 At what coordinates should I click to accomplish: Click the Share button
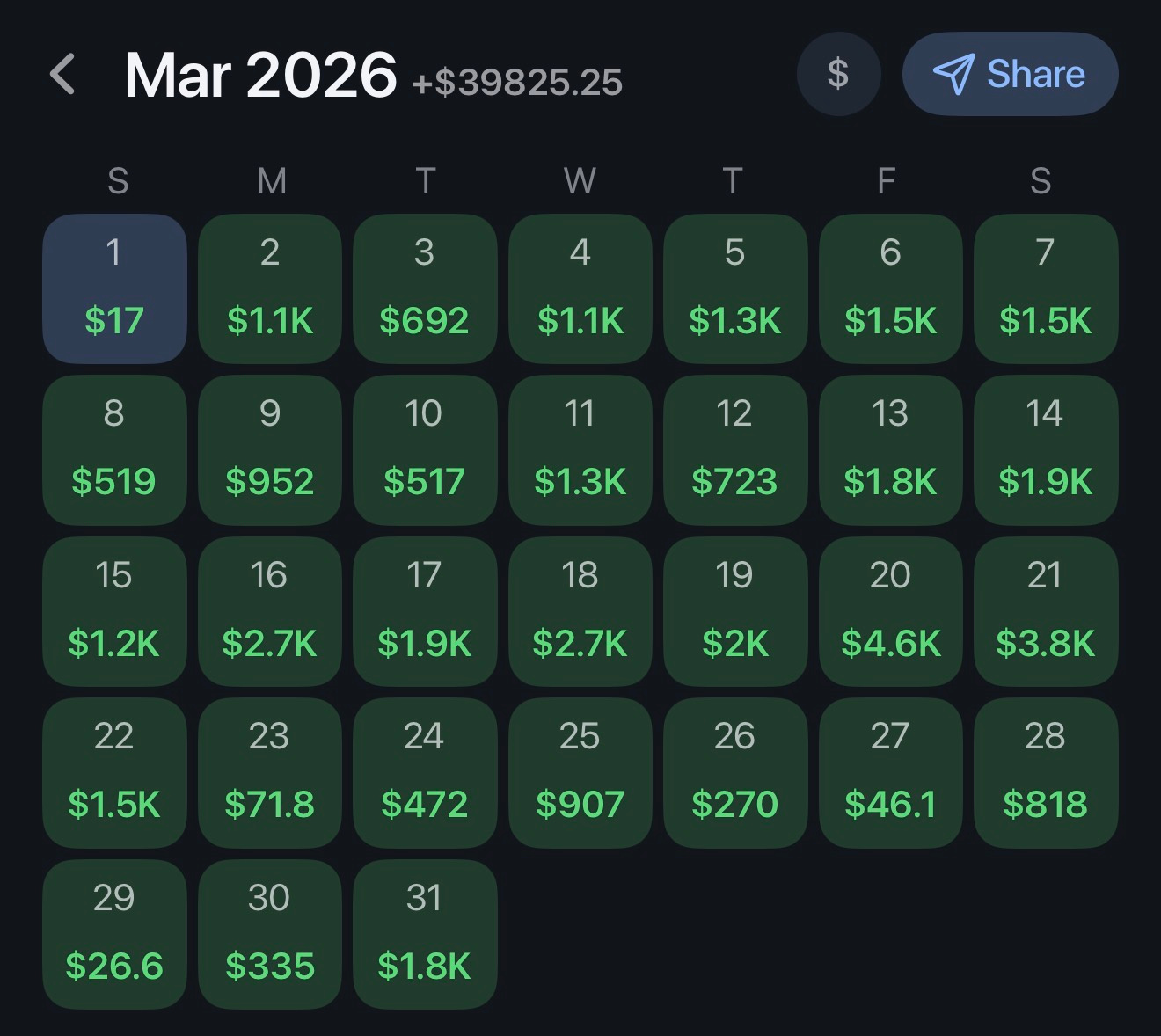tap(1010, 74)
